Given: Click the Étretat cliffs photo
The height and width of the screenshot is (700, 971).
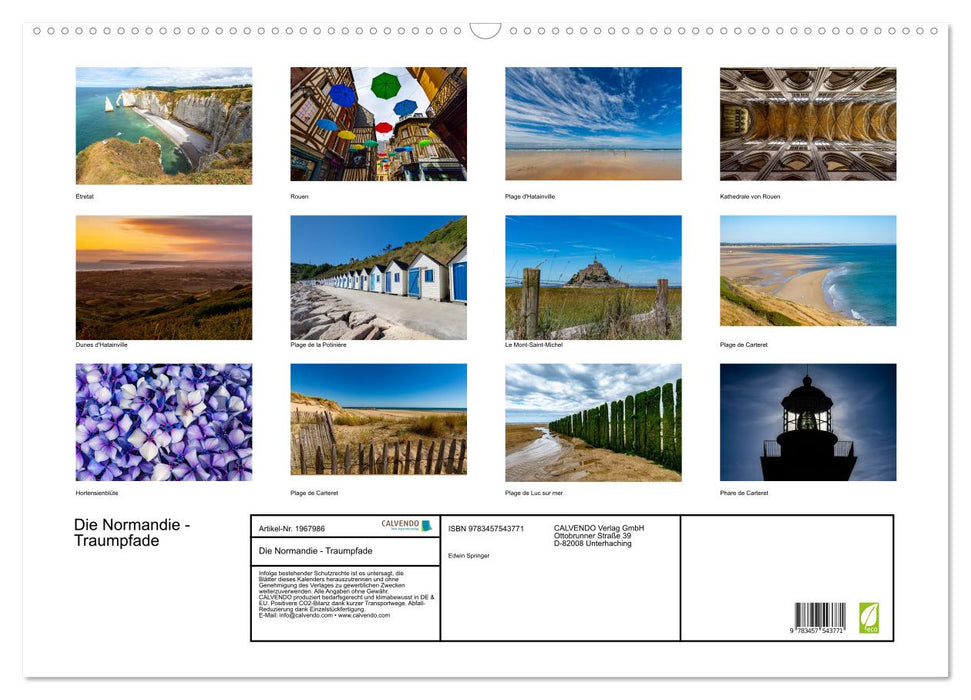Looking at the screenshot, I should [163, 124].
